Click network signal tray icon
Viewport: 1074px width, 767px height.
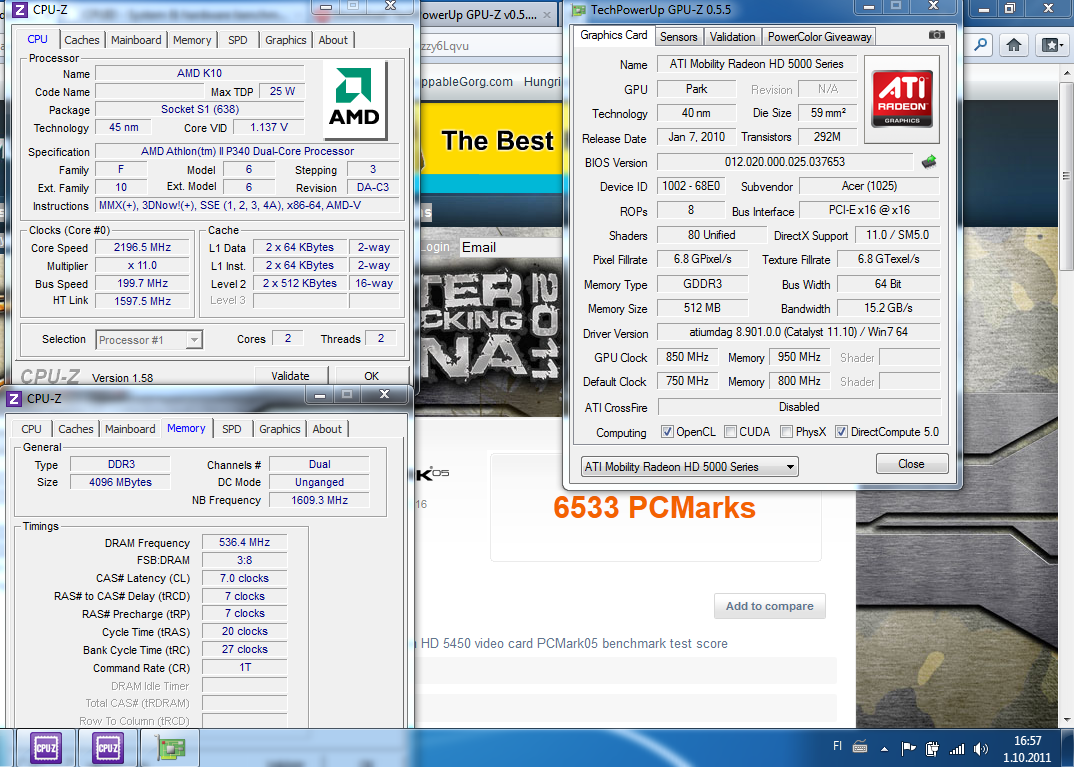957,749
